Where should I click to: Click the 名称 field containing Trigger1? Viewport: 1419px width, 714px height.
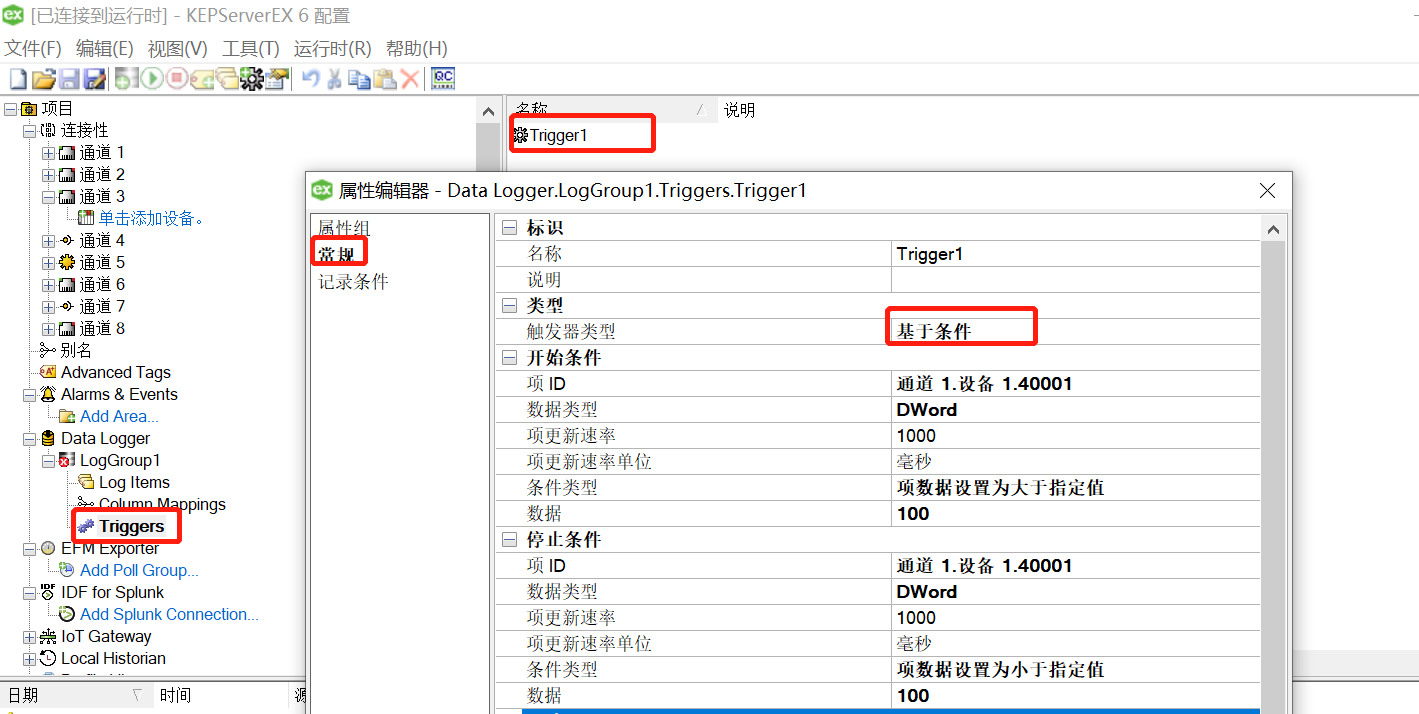coord(1075,254)
